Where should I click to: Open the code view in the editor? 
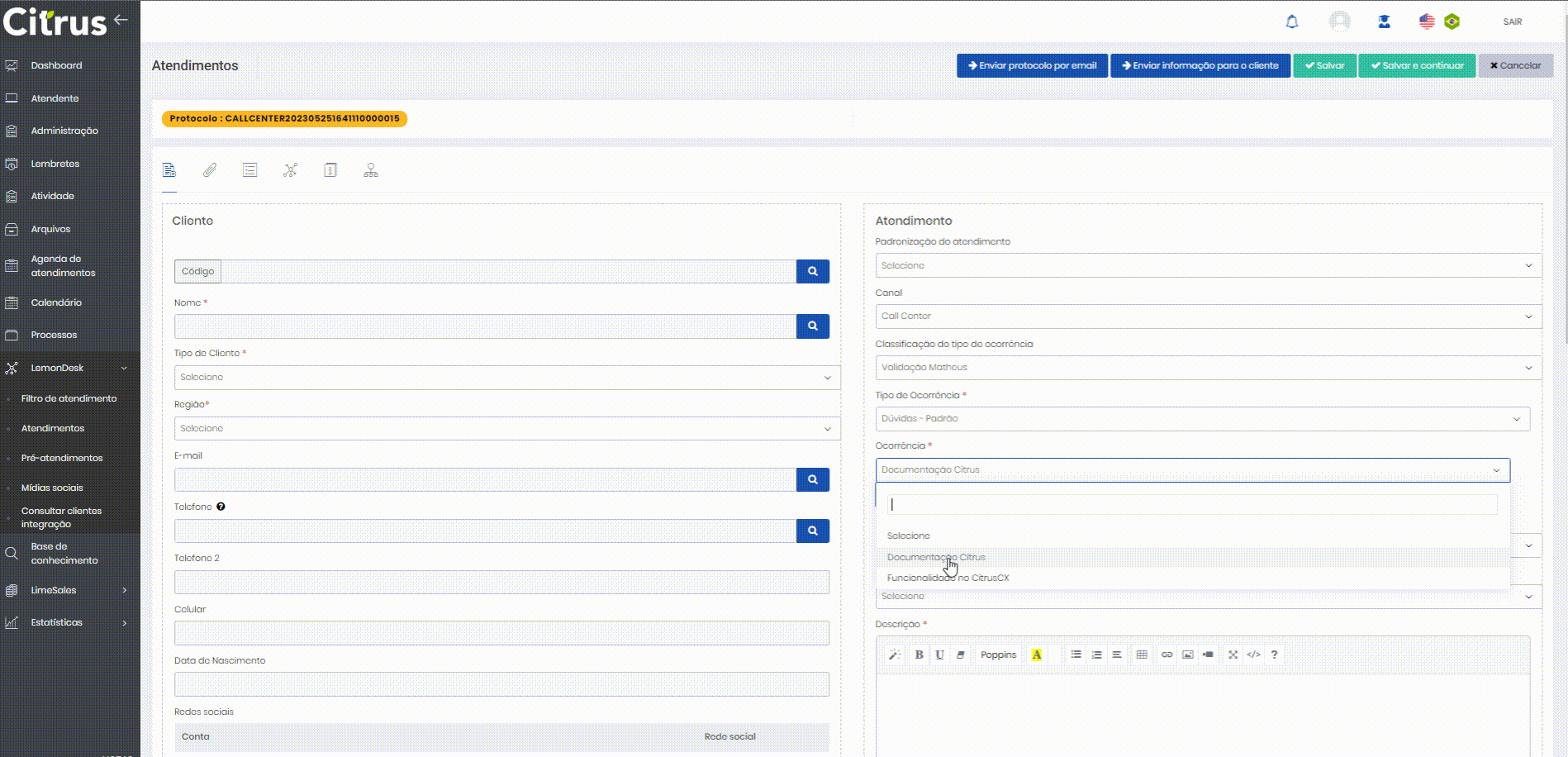1253,655
